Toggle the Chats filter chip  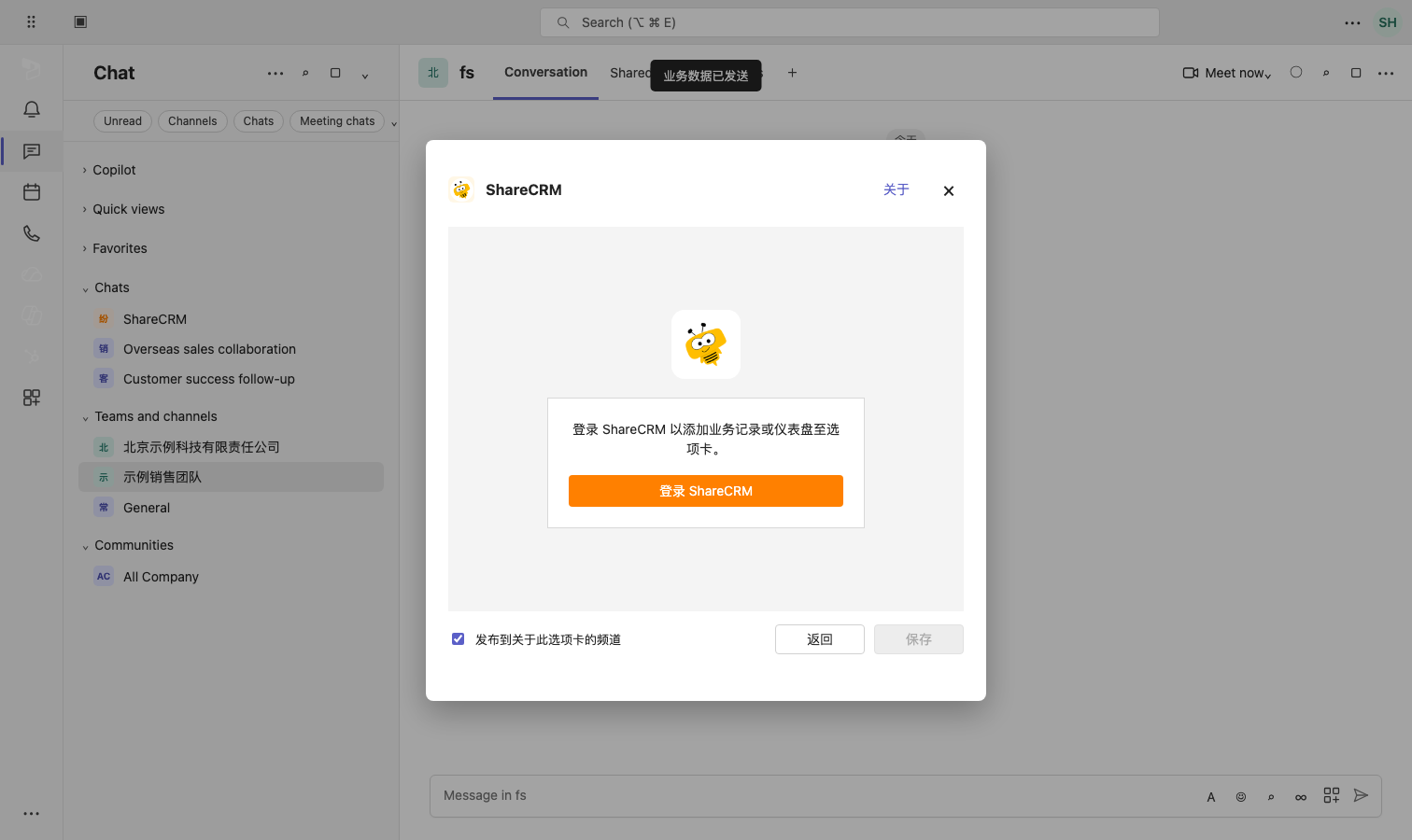(259, 121)
